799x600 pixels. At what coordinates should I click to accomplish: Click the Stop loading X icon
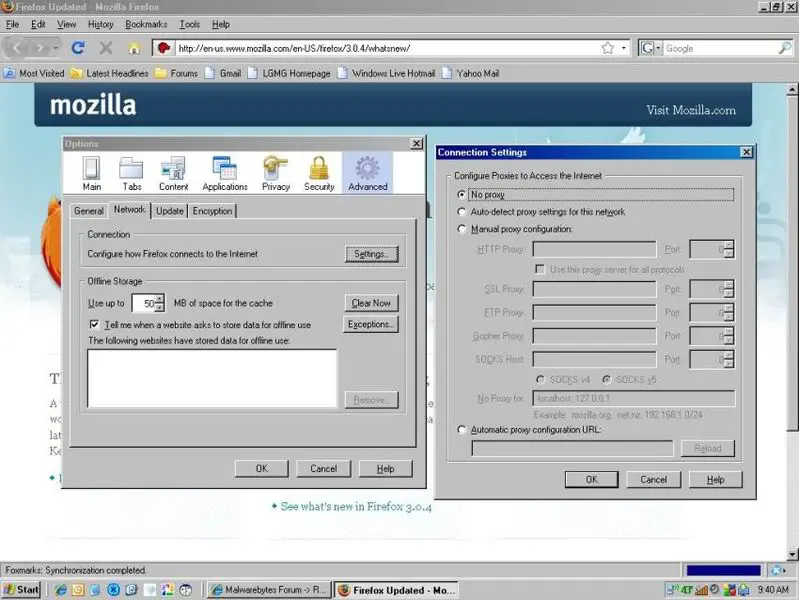click(106, 48)
